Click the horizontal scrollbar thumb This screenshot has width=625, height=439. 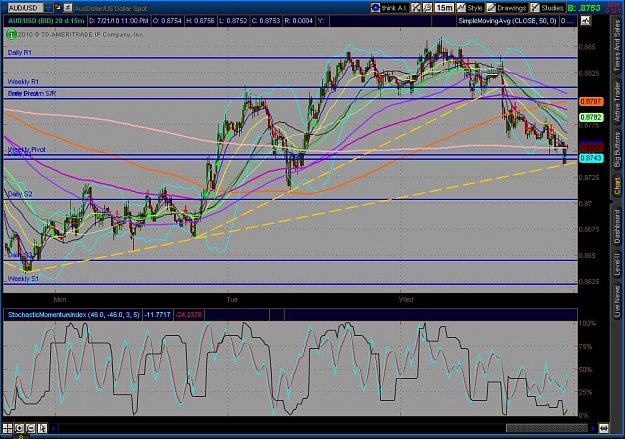(x=546, y=428)
